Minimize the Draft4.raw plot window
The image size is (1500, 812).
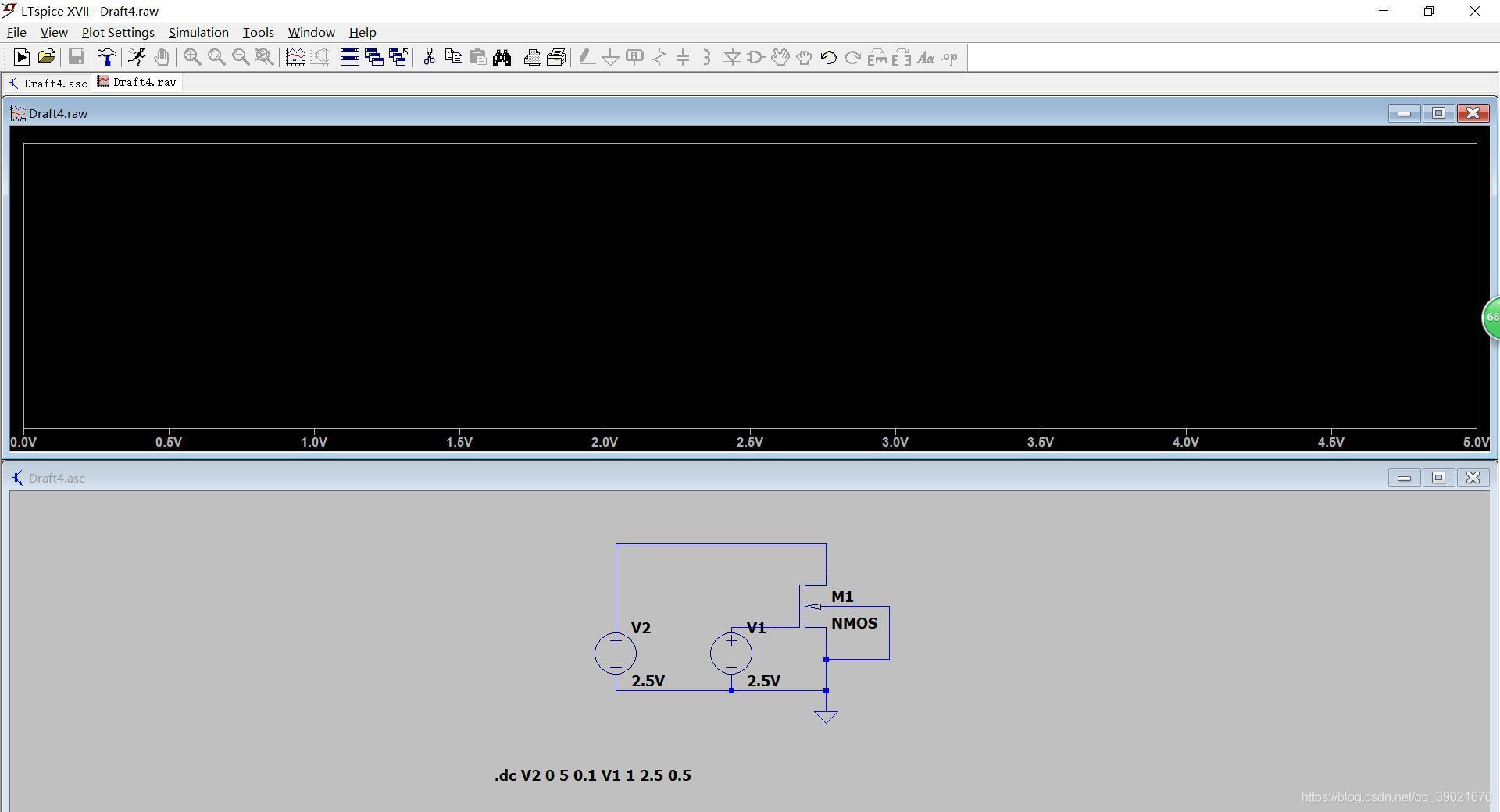pyautogui.click(x=1404, y=113)
